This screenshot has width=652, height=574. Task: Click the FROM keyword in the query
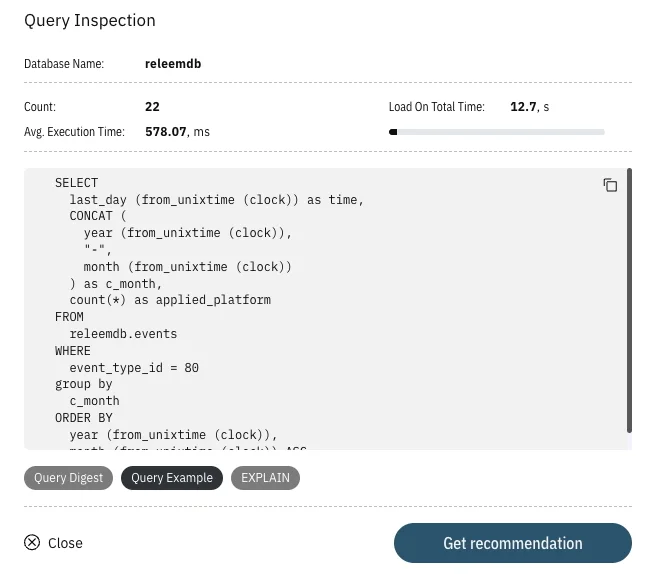[x=69, y=317]
